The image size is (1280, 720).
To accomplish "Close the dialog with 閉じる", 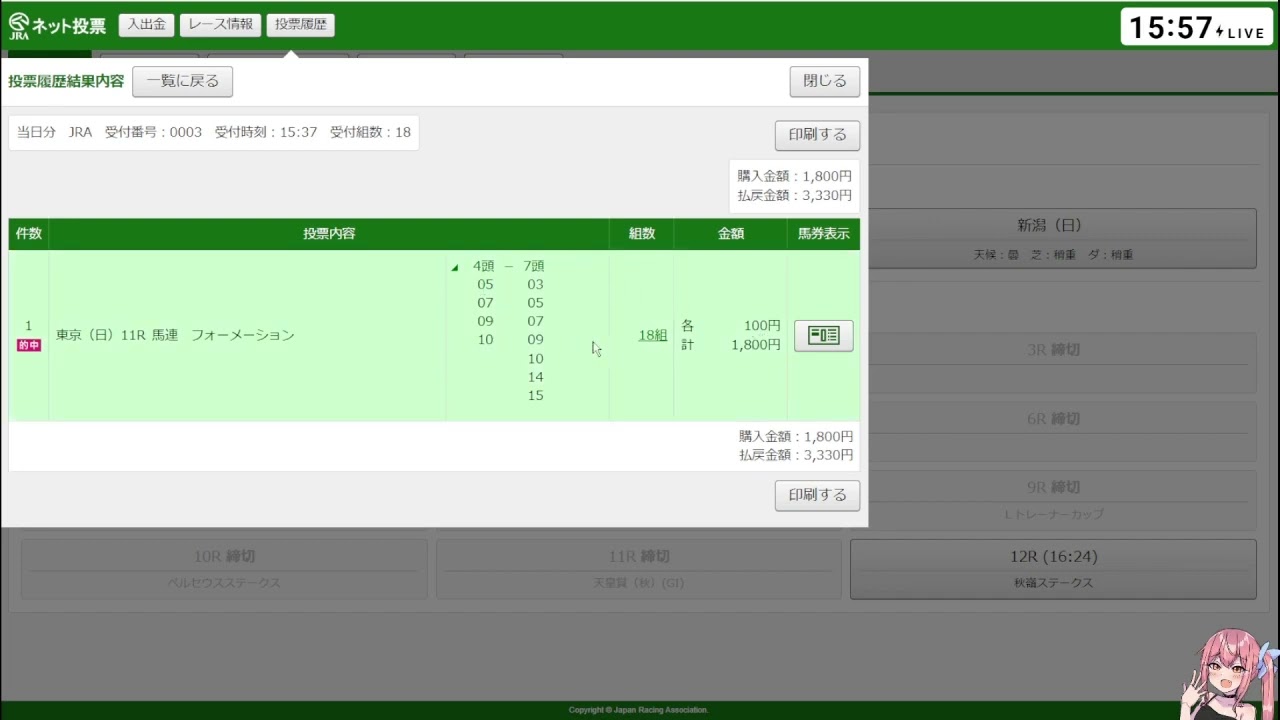I will (825, 81).
